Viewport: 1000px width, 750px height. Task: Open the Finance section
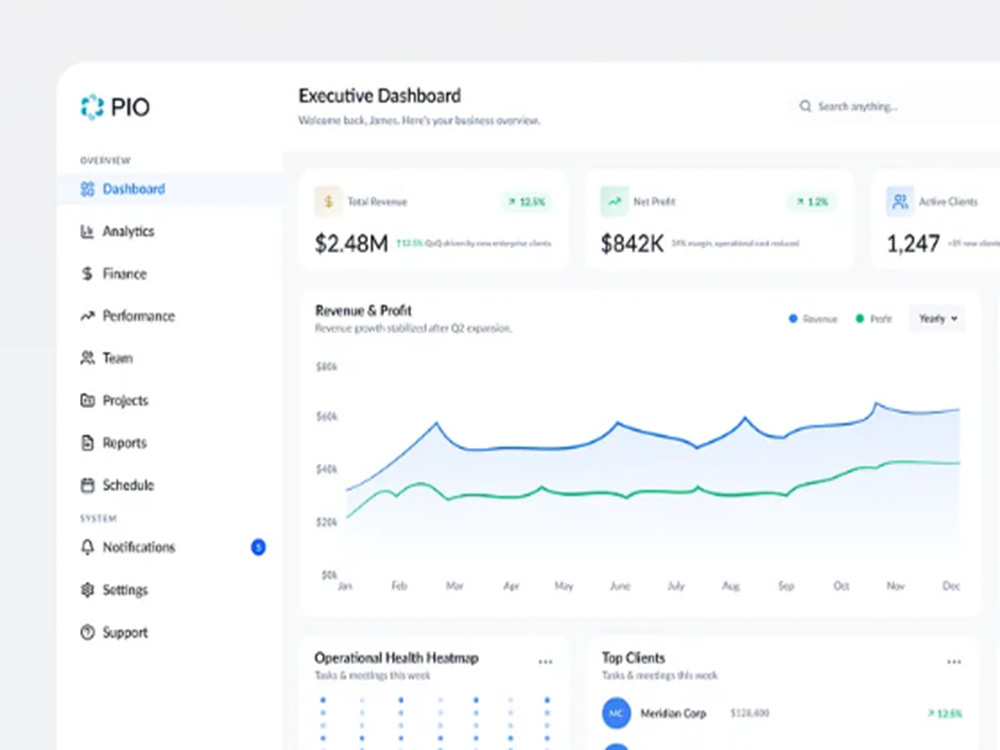click(x=124, y=274)
